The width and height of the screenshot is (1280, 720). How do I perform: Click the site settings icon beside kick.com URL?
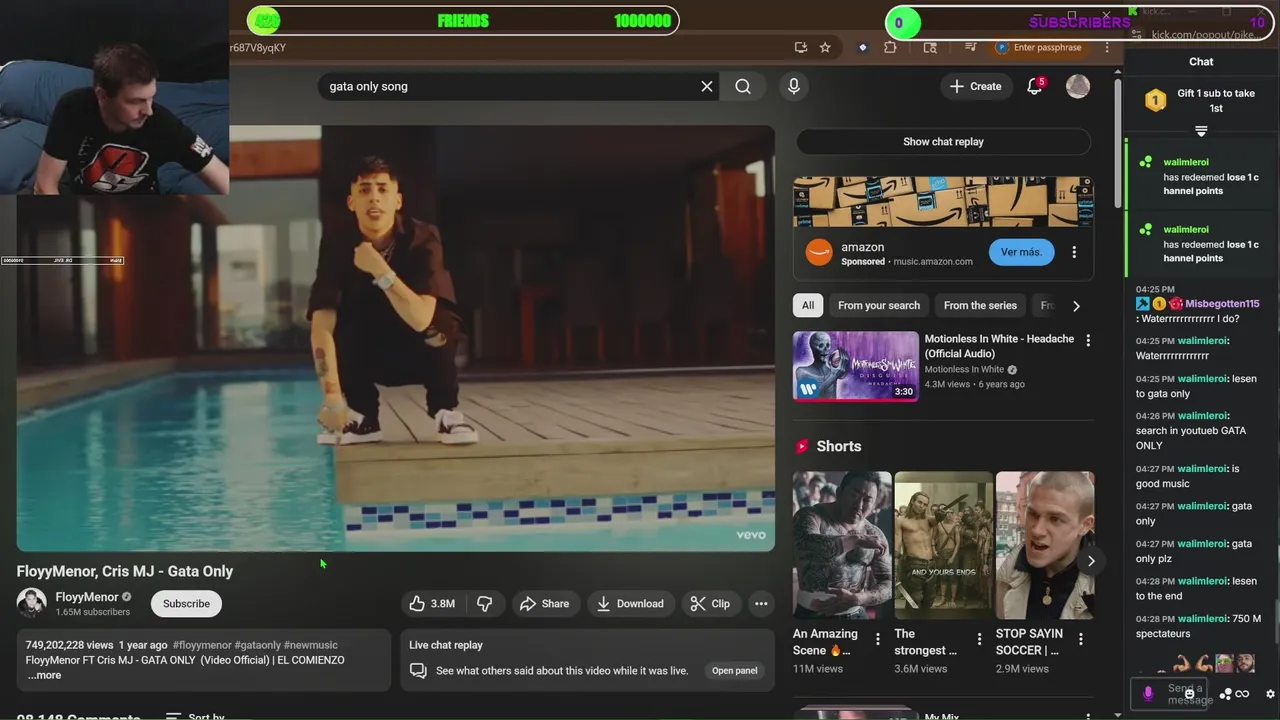1136,34
